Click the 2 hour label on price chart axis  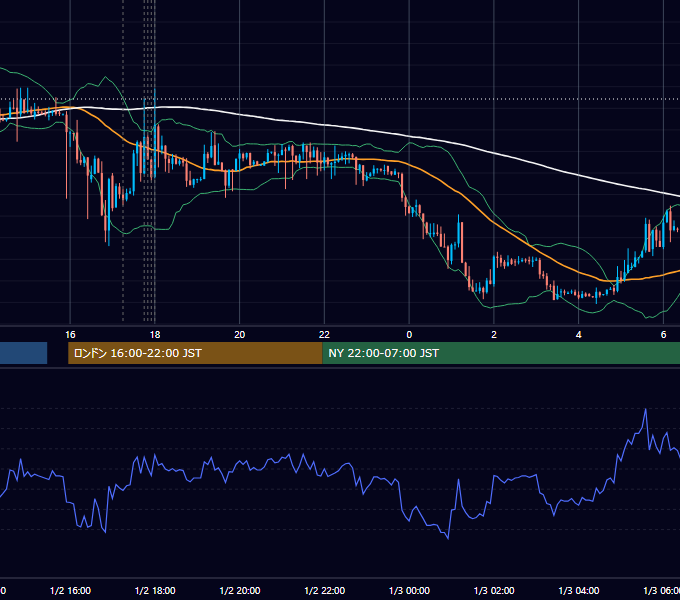click(x=494, y=335)
